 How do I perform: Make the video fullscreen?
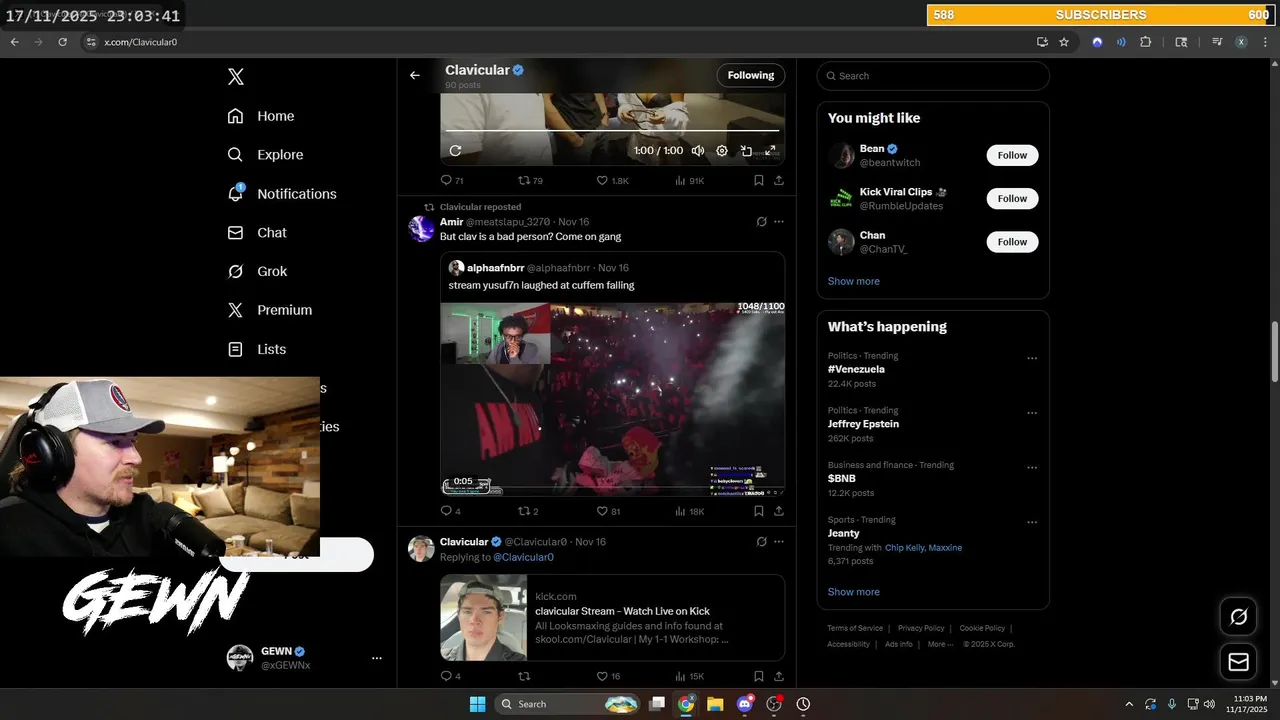coord(770,151)
